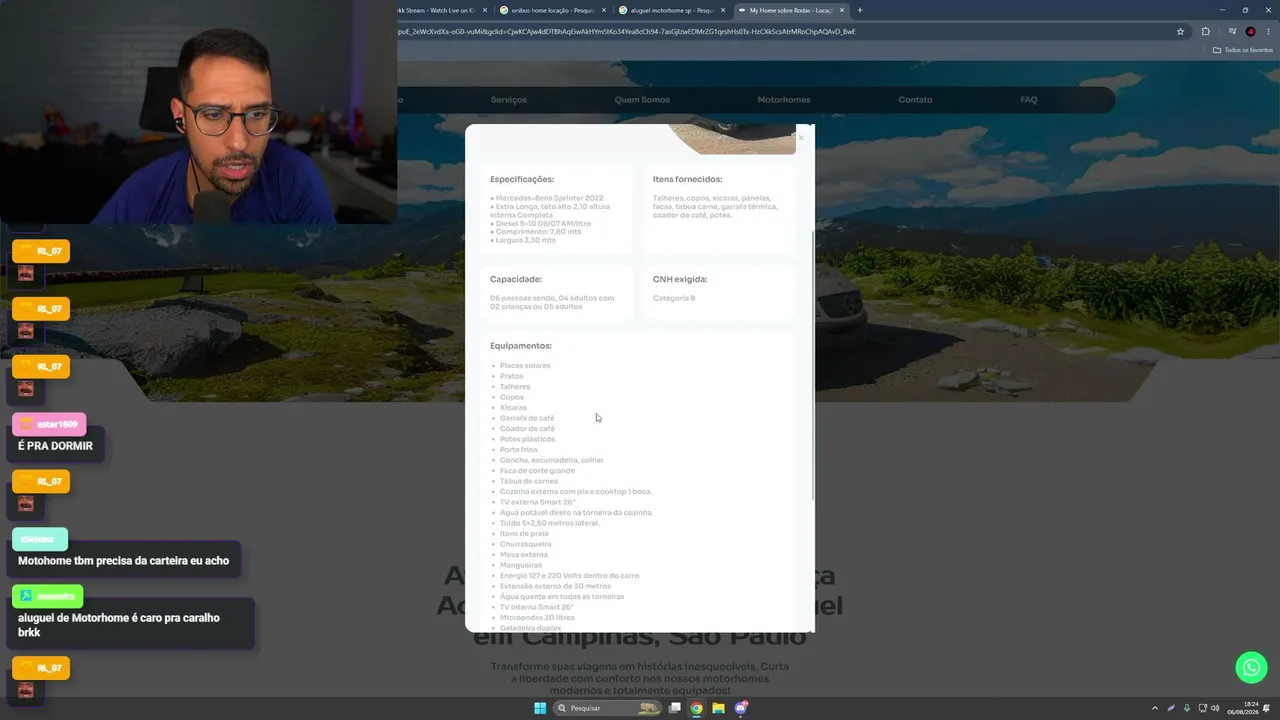Close the 'onibus home locação' tab
This screenshot has width=1280, height=720.
point(603,10)
